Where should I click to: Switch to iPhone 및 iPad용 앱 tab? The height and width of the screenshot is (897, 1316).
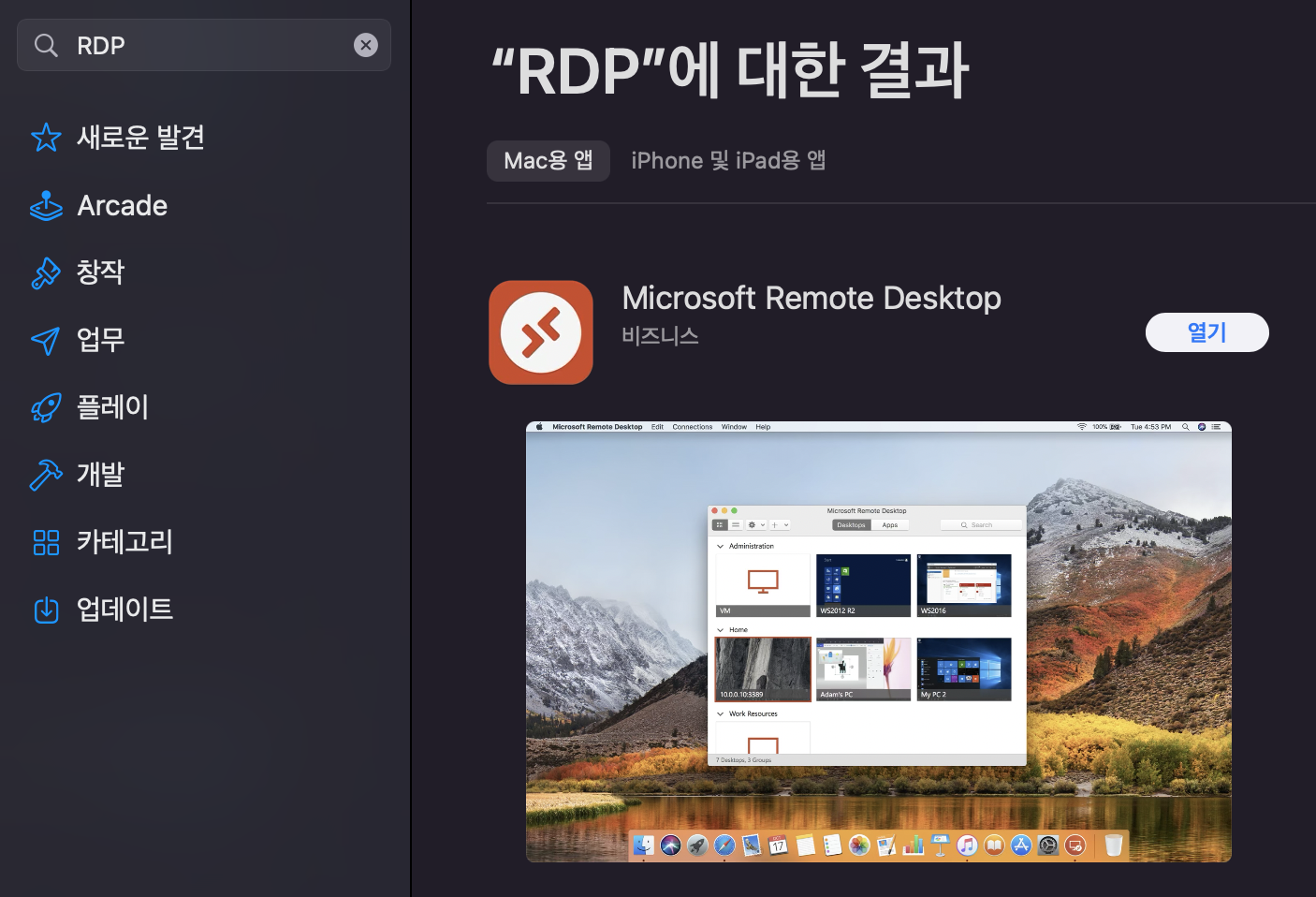pyautogui.click(x=728, y=161)
